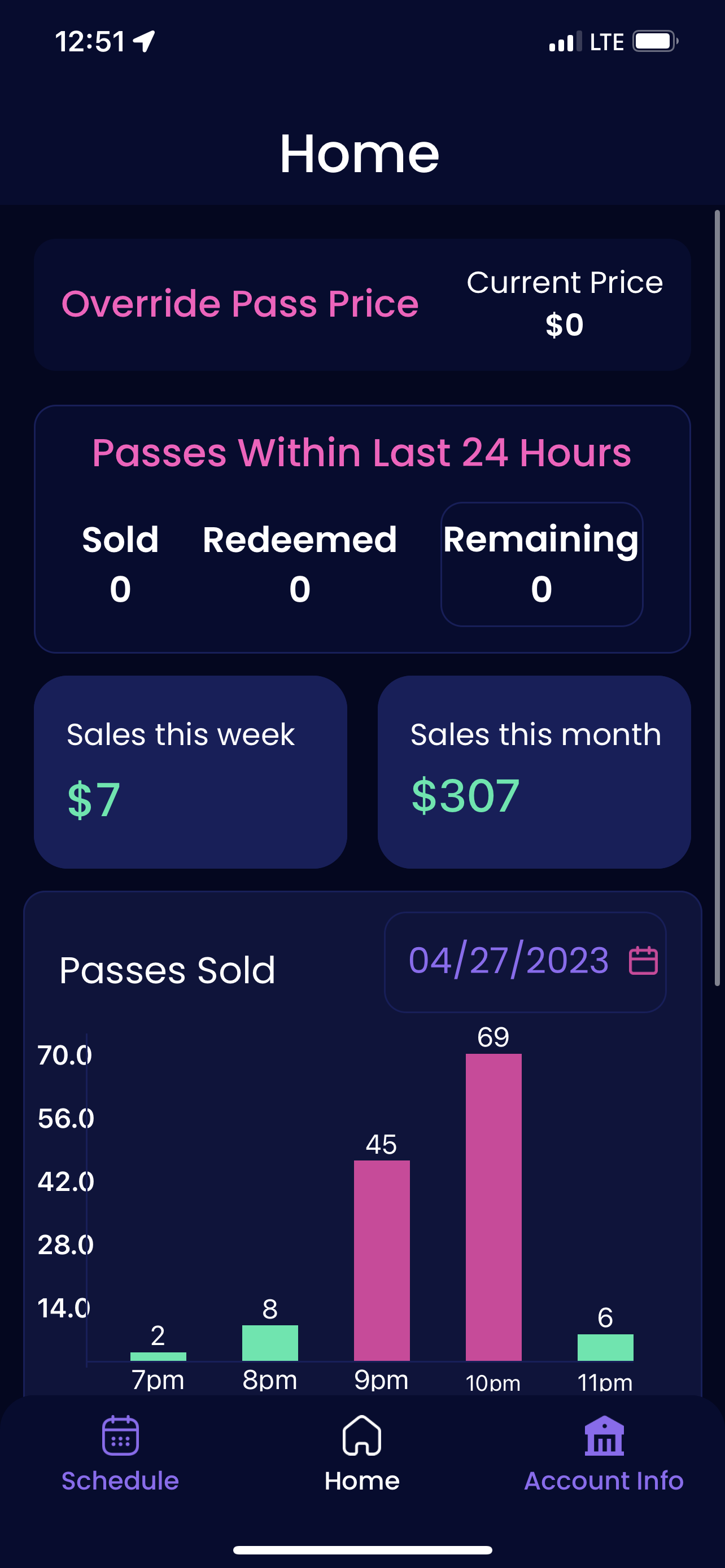Viewport: 725px width, 1568px height.
Task: Open the Sales this week card
Action: click(190, 771)
